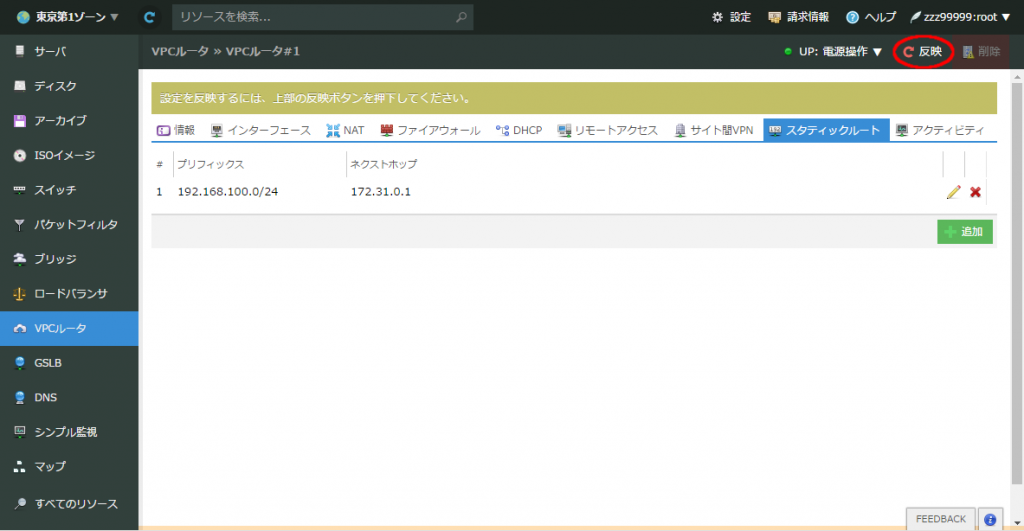Click the refresh icon beside search box

[150, 17]
